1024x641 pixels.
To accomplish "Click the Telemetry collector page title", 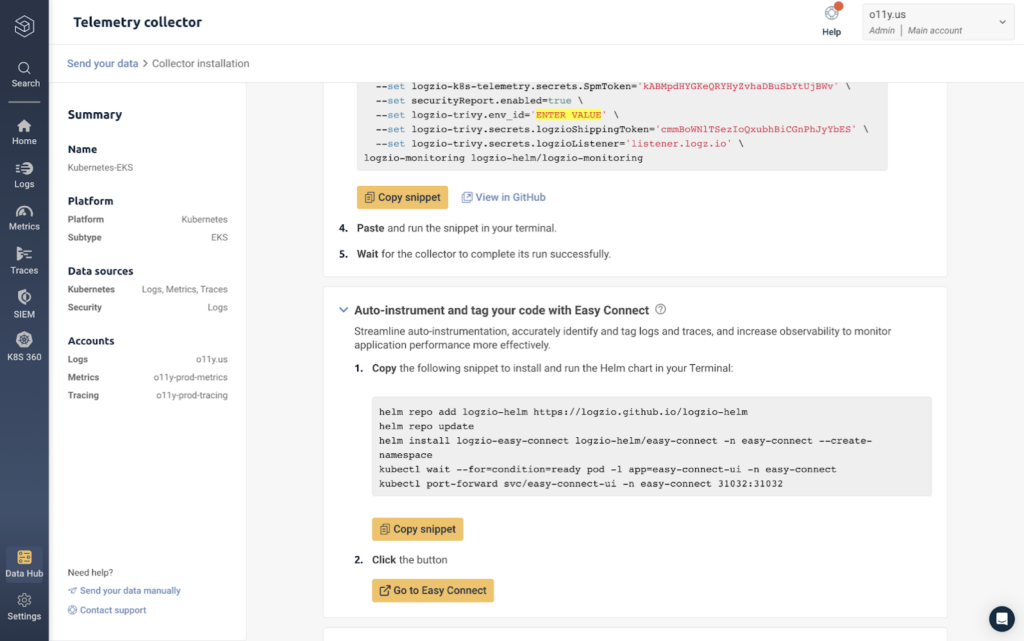I will coord(137,22).
